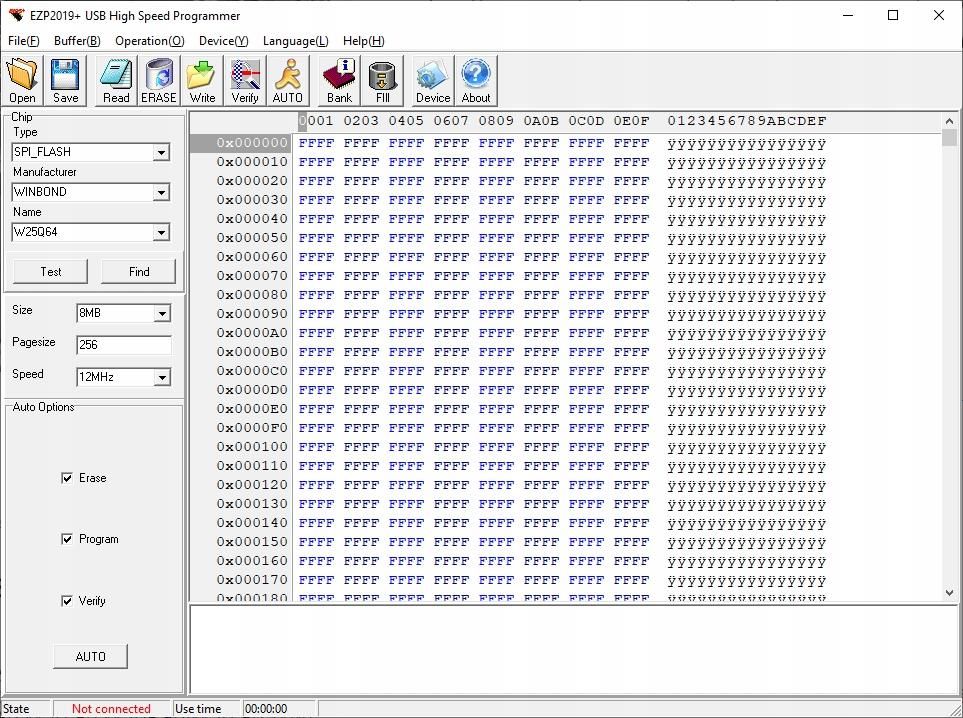Run Verify from the toolbar

click(245, 81)
